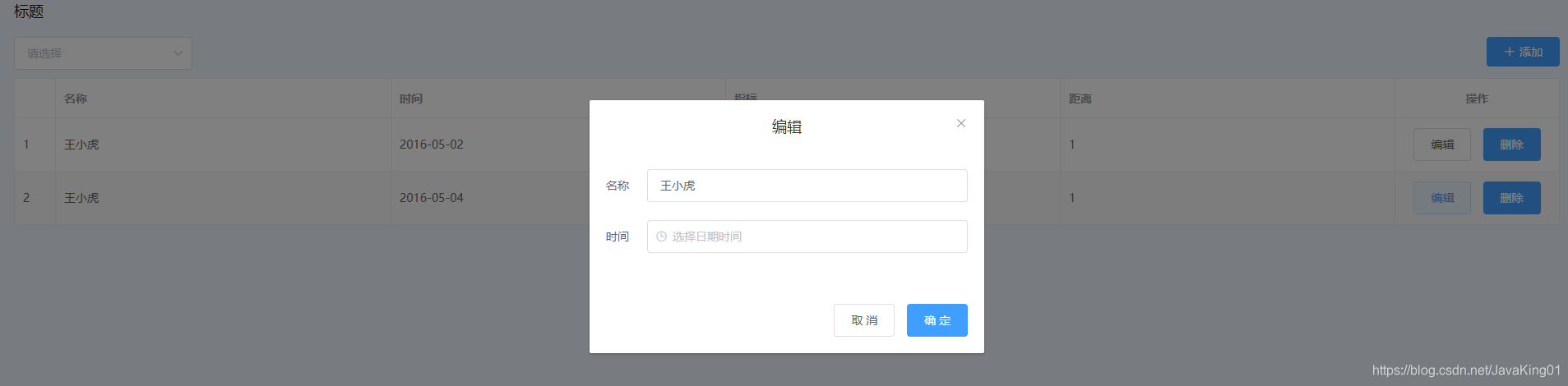Click 删除 in the row dated 2016-05-02
The height and width of the screenshot is (386, 1568).
coord(1511,145)
